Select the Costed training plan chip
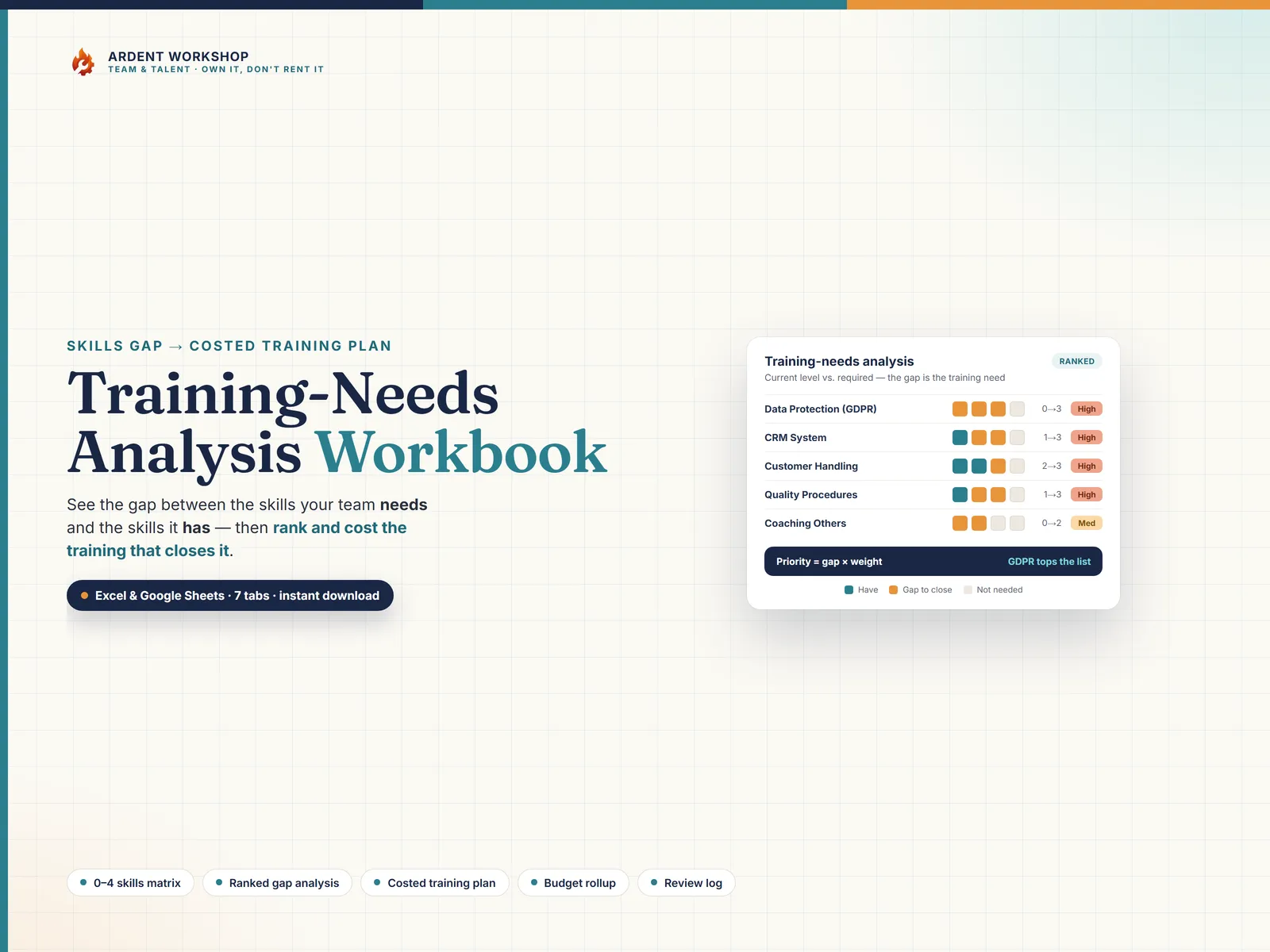The height and width of the screenshot is (952, 1270). pos(435,883)
